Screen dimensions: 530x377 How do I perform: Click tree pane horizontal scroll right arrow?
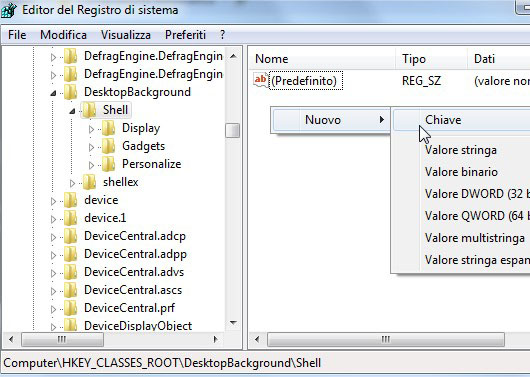tap(216, 339)
